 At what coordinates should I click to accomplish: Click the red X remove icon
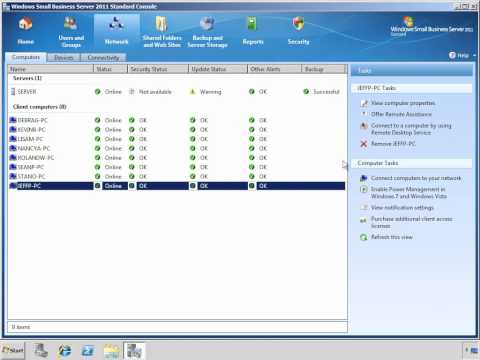(364, 144)
